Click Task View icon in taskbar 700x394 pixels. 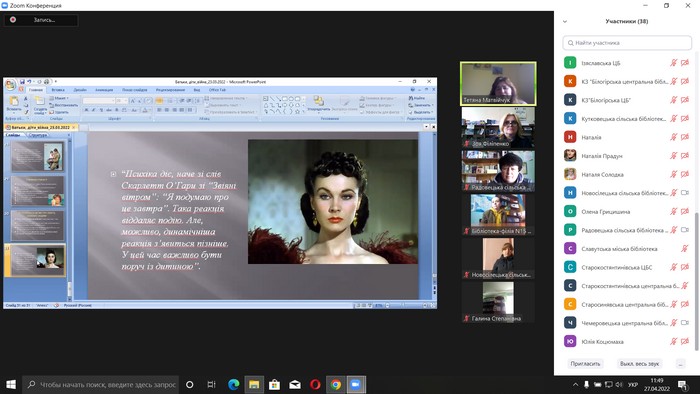211,384
